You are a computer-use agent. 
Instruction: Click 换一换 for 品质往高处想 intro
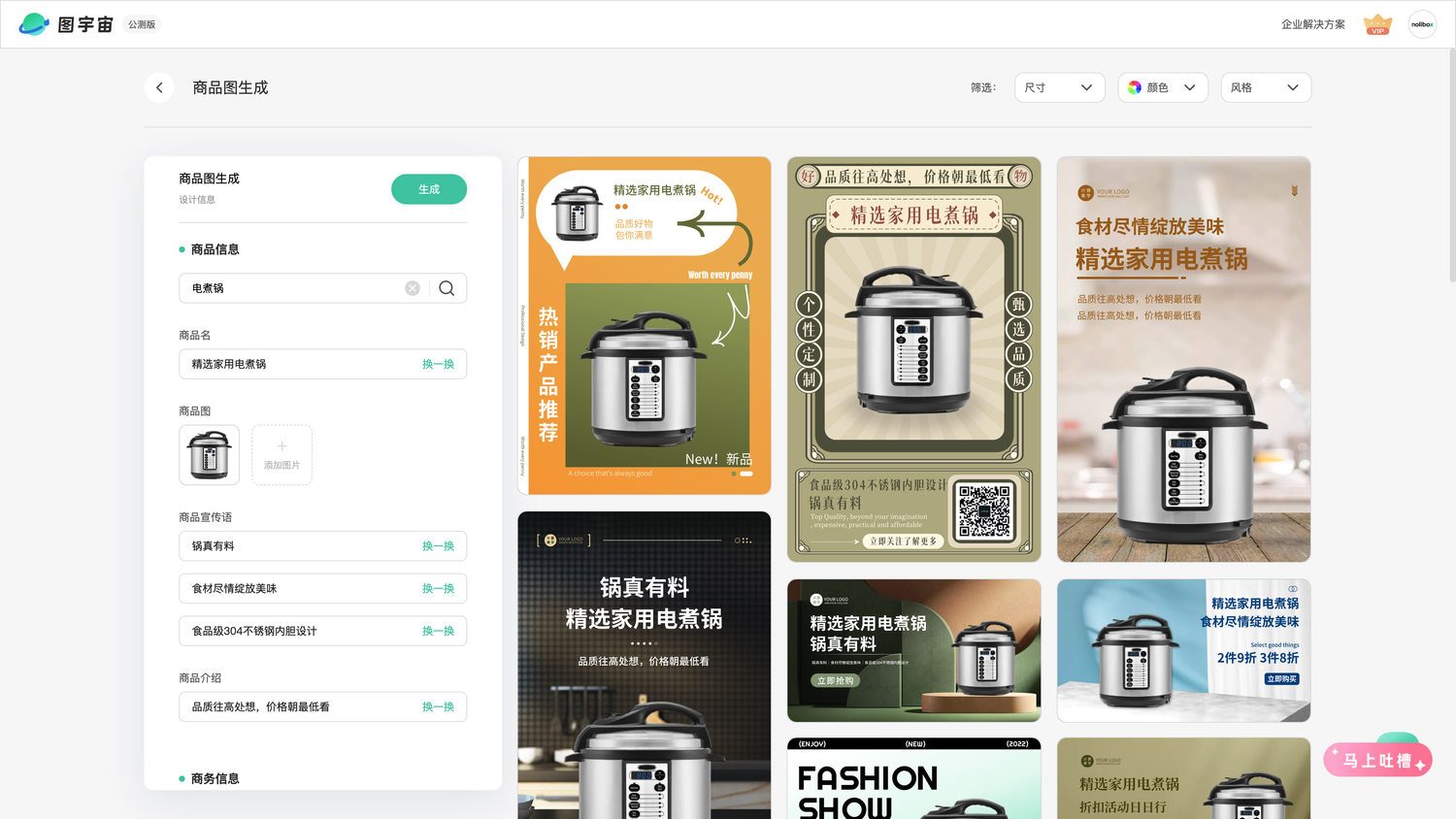(x=438, y=707)
